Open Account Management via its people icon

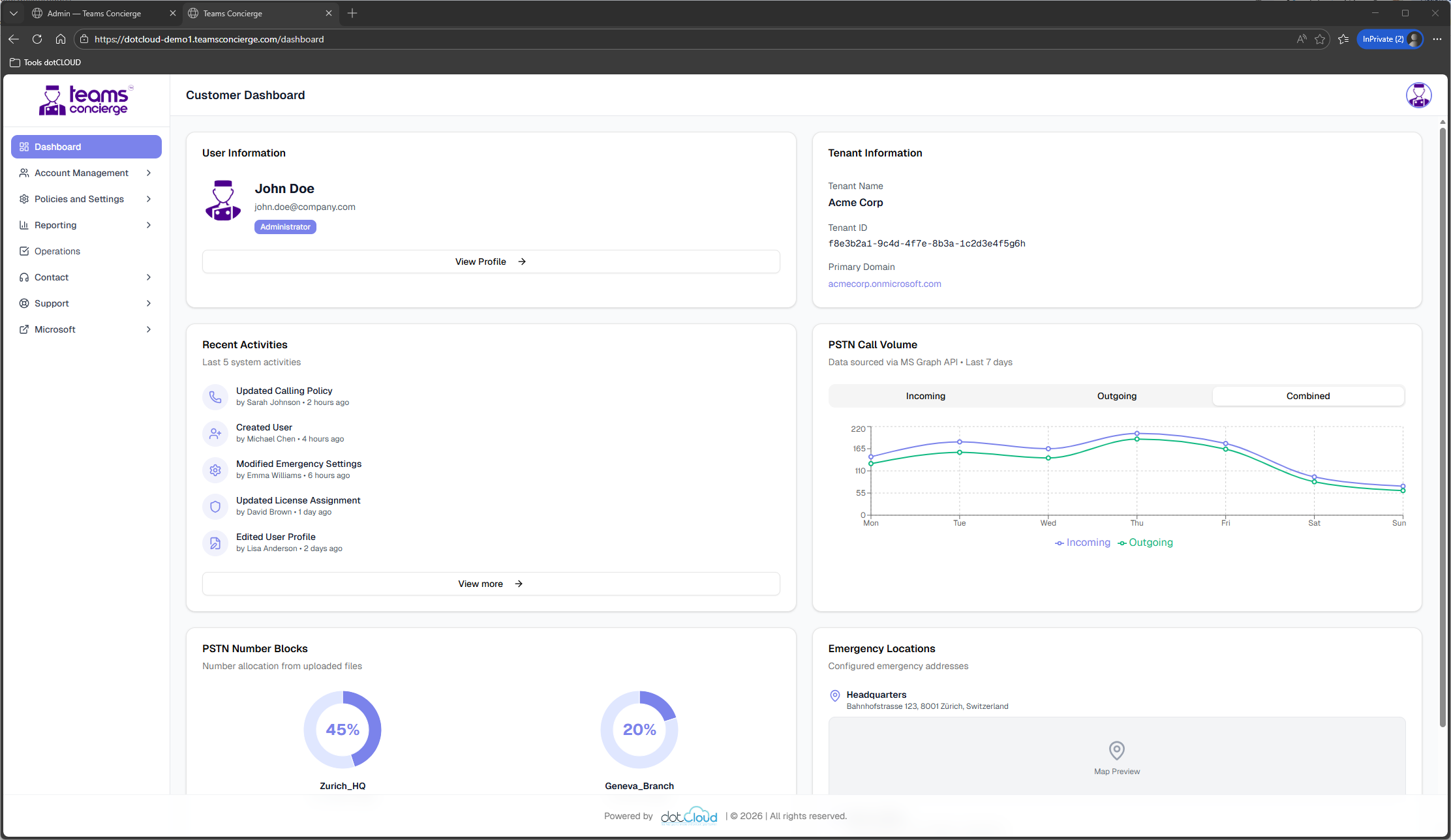tap(23, 173)
